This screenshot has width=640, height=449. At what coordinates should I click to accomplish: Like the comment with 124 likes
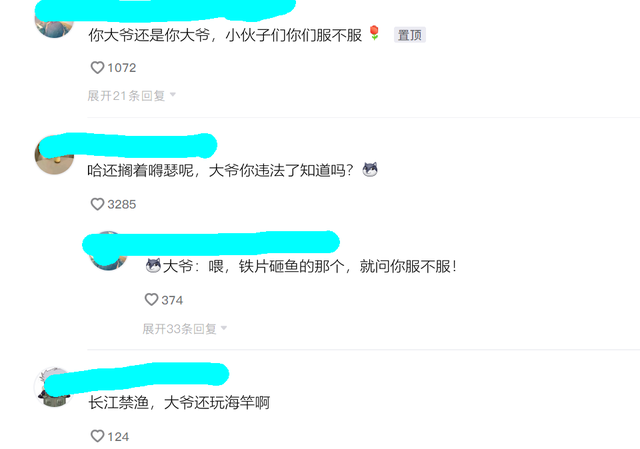click(x=97, y=436)
